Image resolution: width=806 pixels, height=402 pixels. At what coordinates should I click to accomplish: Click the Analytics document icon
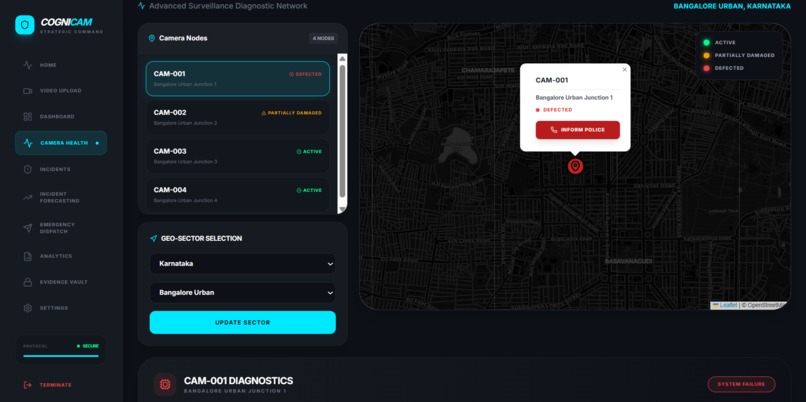coord(28,256)
